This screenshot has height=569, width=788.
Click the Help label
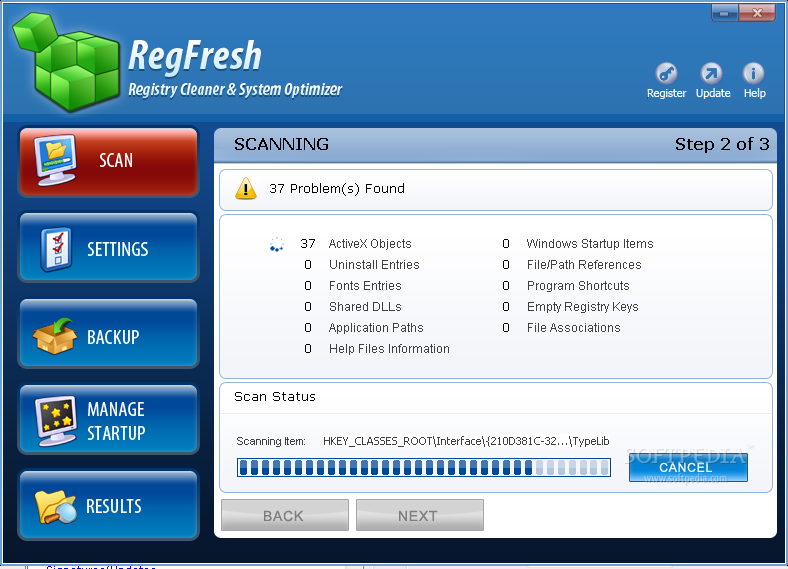coord(754,93)
